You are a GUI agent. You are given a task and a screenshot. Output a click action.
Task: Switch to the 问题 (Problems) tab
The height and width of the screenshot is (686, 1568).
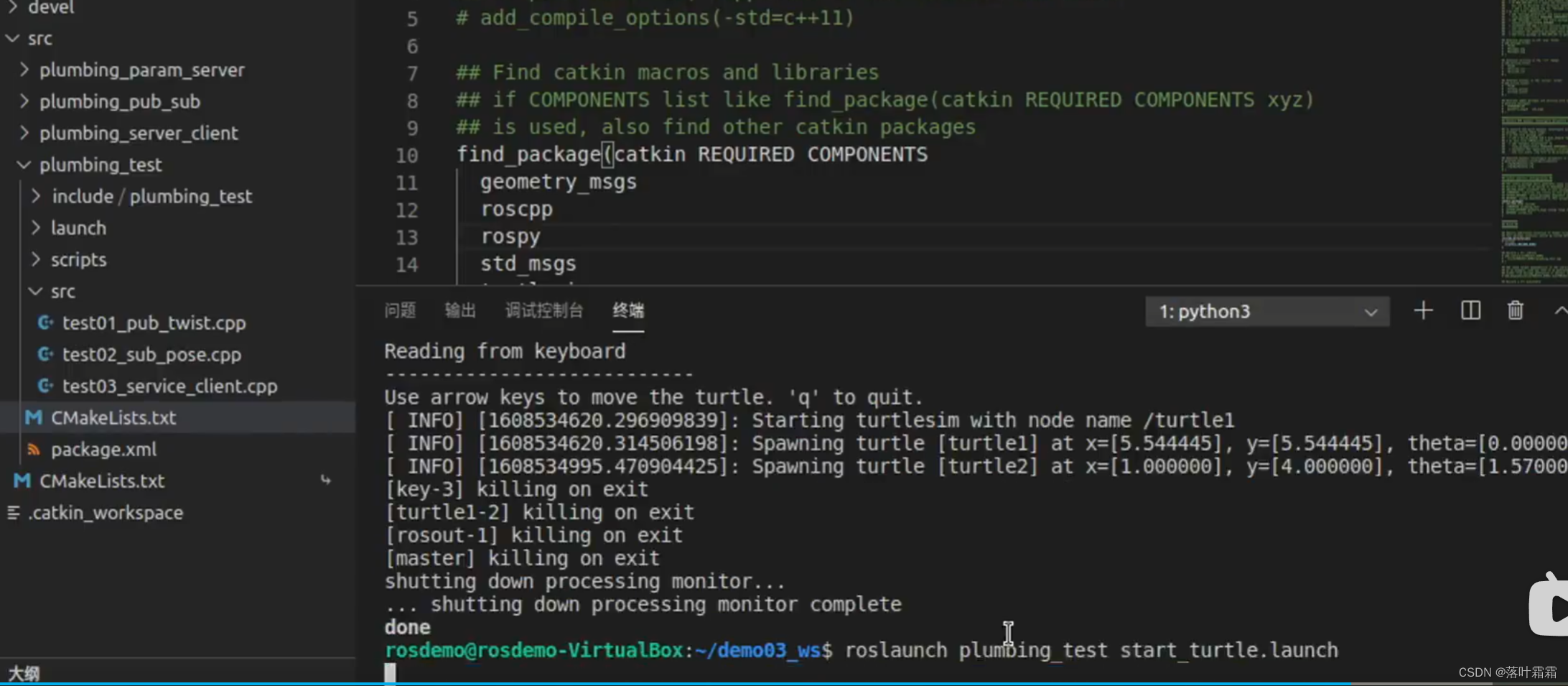[x=400, y=310]
